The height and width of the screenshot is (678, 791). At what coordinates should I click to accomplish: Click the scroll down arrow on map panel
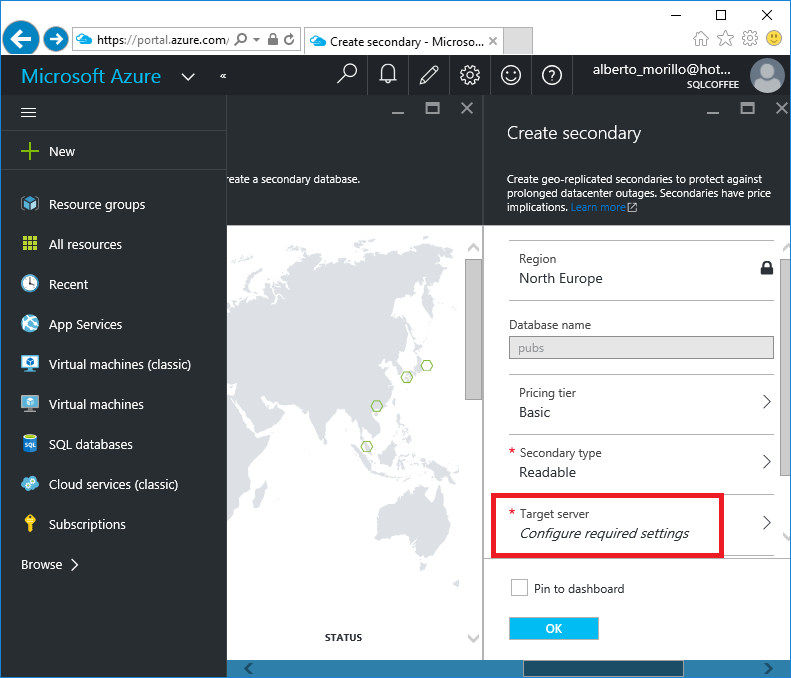473,638
